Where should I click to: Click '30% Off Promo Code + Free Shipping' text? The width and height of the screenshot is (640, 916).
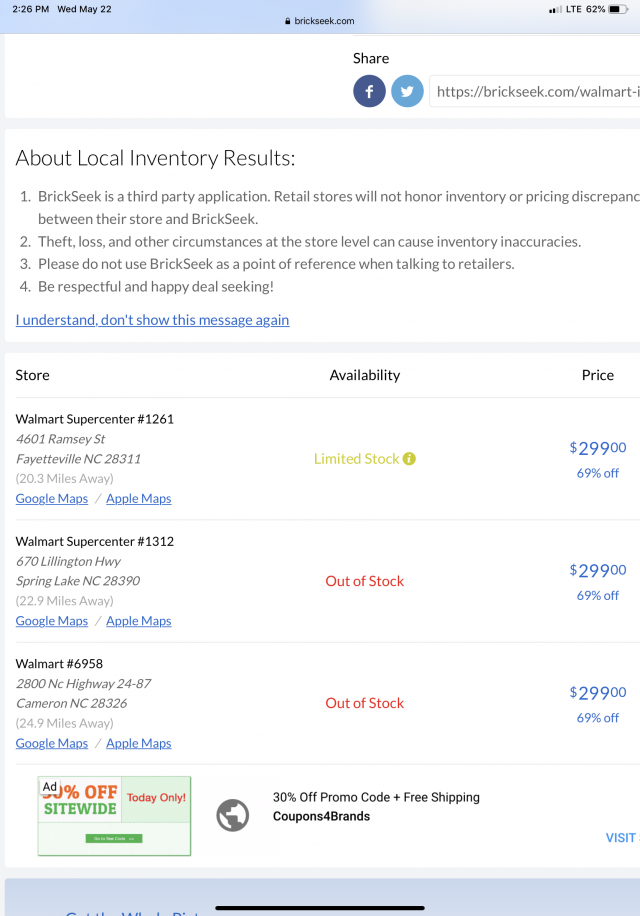(x=376, y=797)
